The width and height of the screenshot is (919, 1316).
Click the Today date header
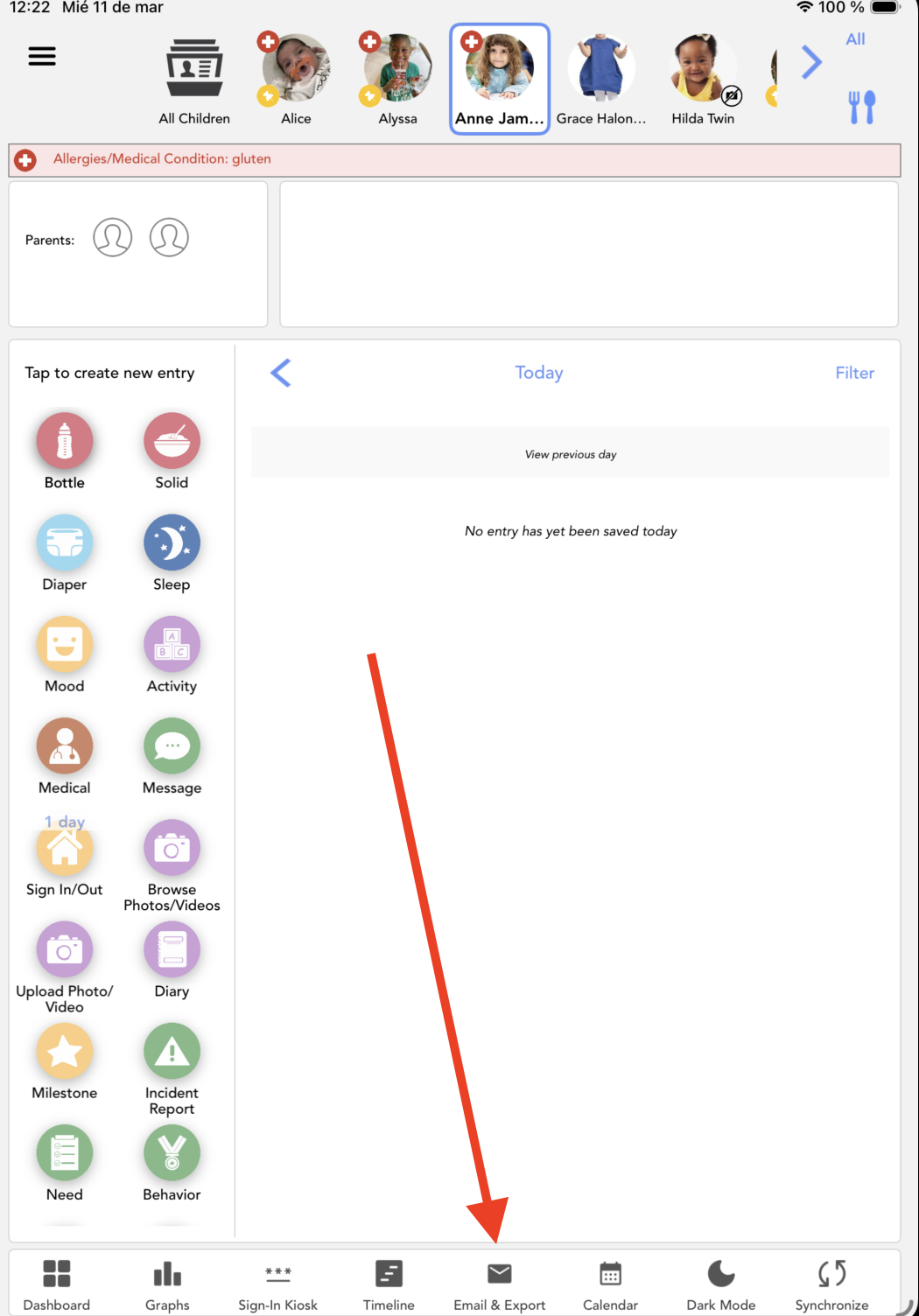coord(539,373)
